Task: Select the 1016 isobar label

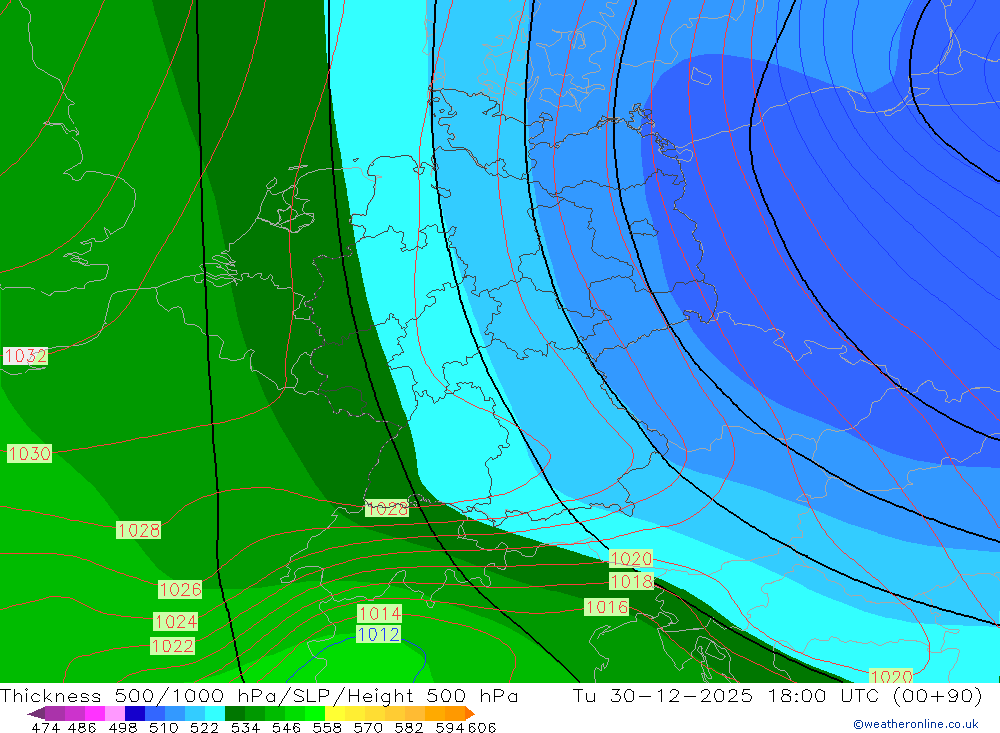Action: pyautogui.click(x=607, y=607)
